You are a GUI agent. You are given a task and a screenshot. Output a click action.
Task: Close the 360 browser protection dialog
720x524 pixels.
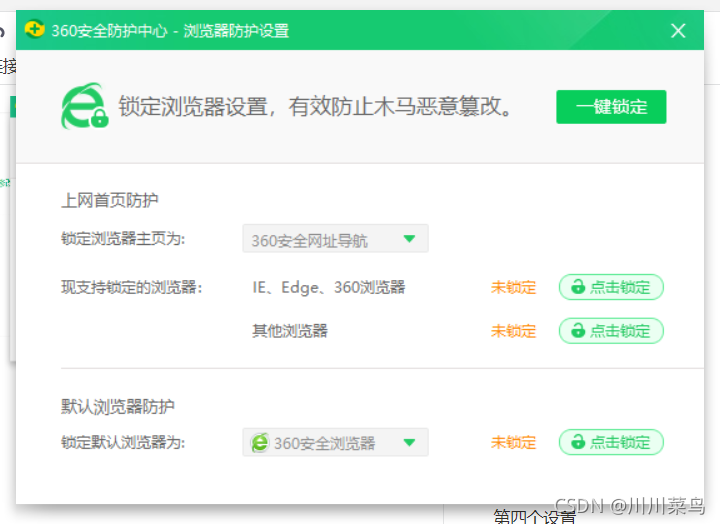(x=678, y=31)
